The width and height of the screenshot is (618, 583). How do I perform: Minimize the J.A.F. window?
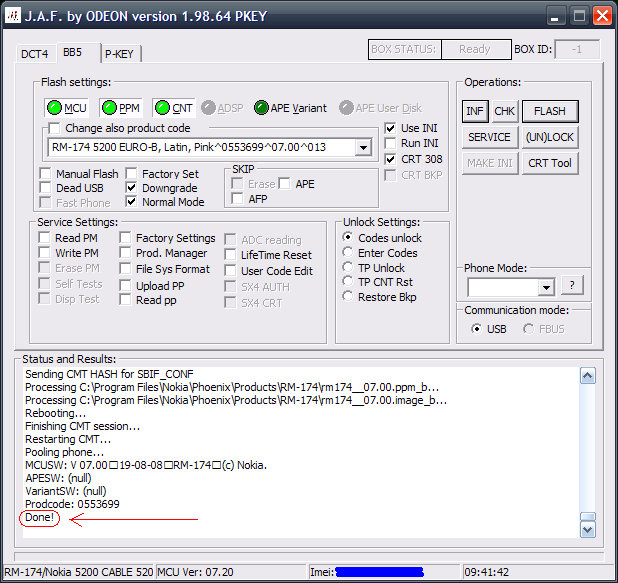click(x=555, y=17)
